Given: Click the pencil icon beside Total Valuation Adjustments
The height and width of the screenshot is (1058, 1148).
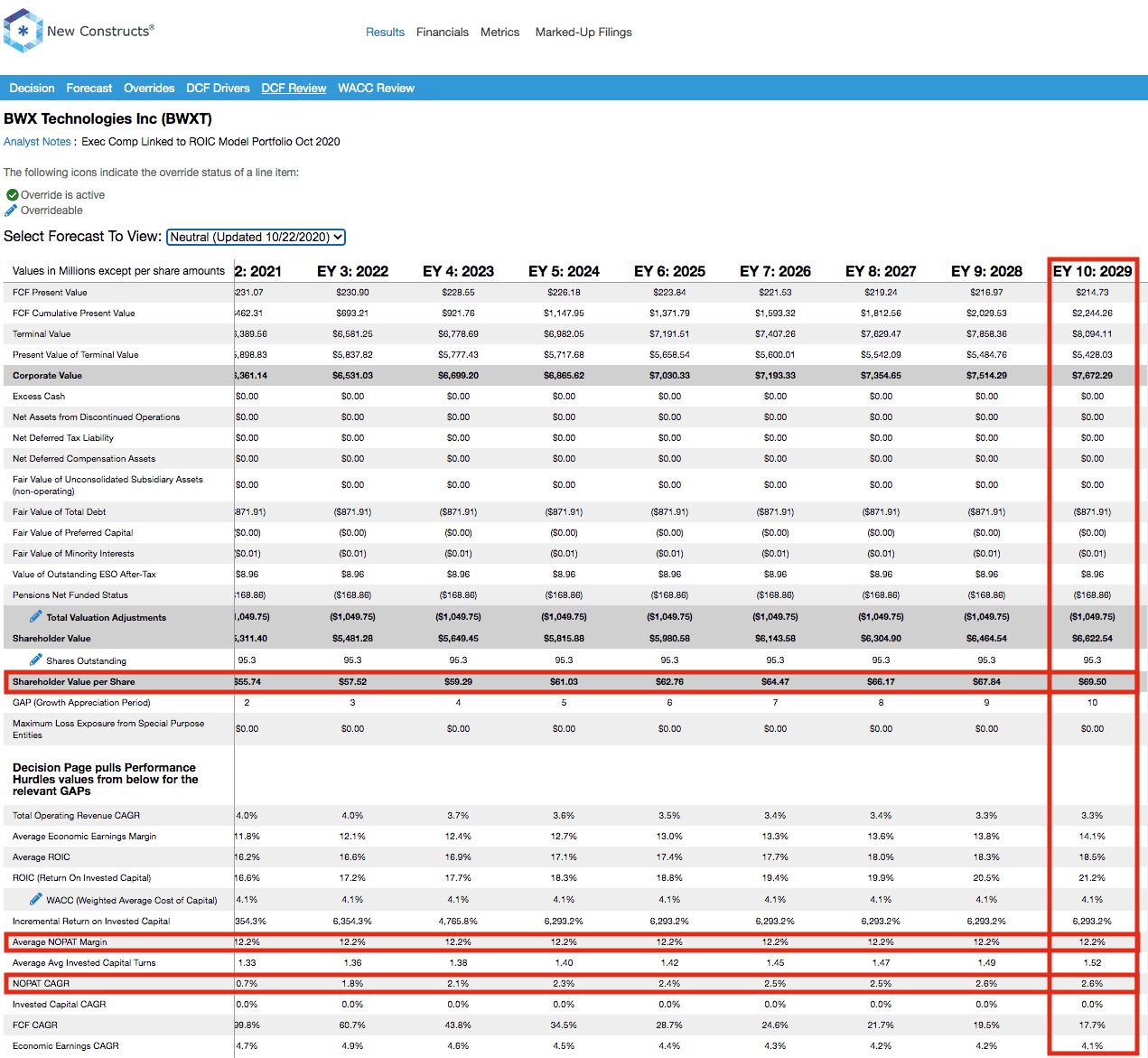Looking at the screenshot, I should (36, 616).
